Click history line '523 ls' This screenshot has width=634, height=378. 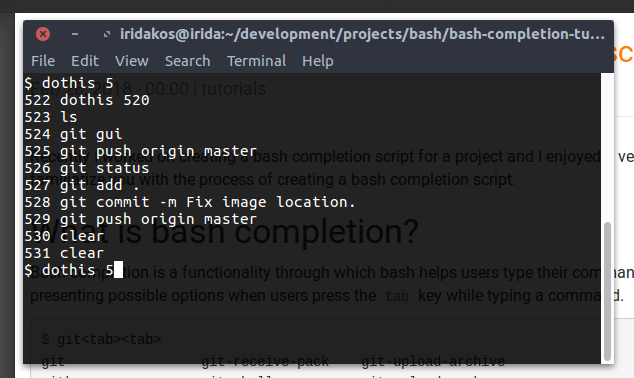(51, 117)
